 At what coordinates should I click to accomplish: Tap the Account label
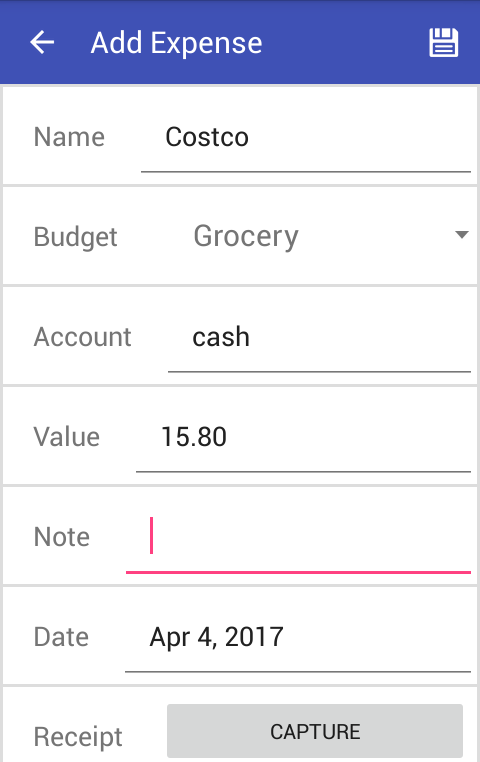coord(82,337)
